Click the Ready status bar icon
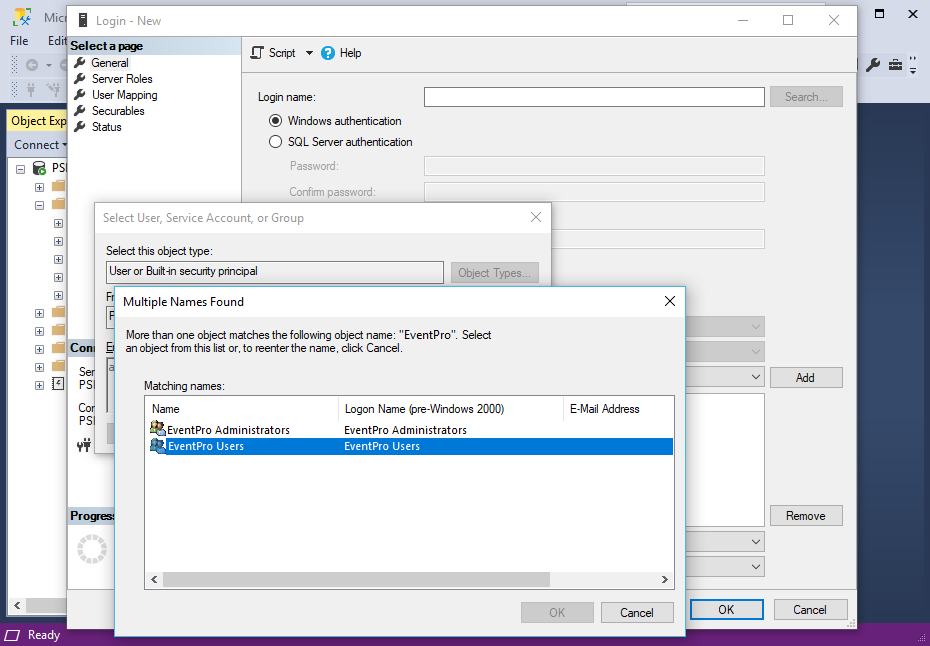This screenshot has width=930, height=646. [x=12, y=635]
